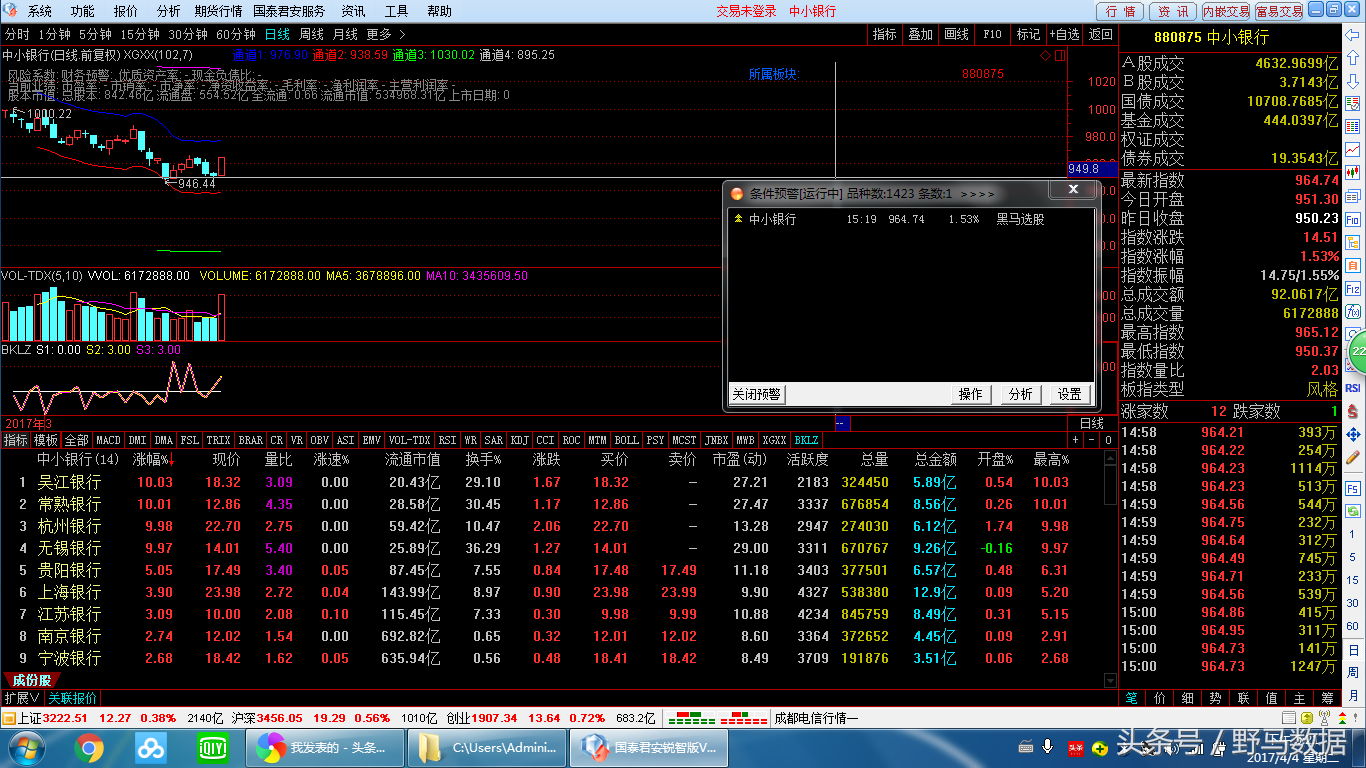Image resolution: width=1366 pixels, height=768 pixels.
Task: Select the 分时 timeframe
Action: point(17,34)
